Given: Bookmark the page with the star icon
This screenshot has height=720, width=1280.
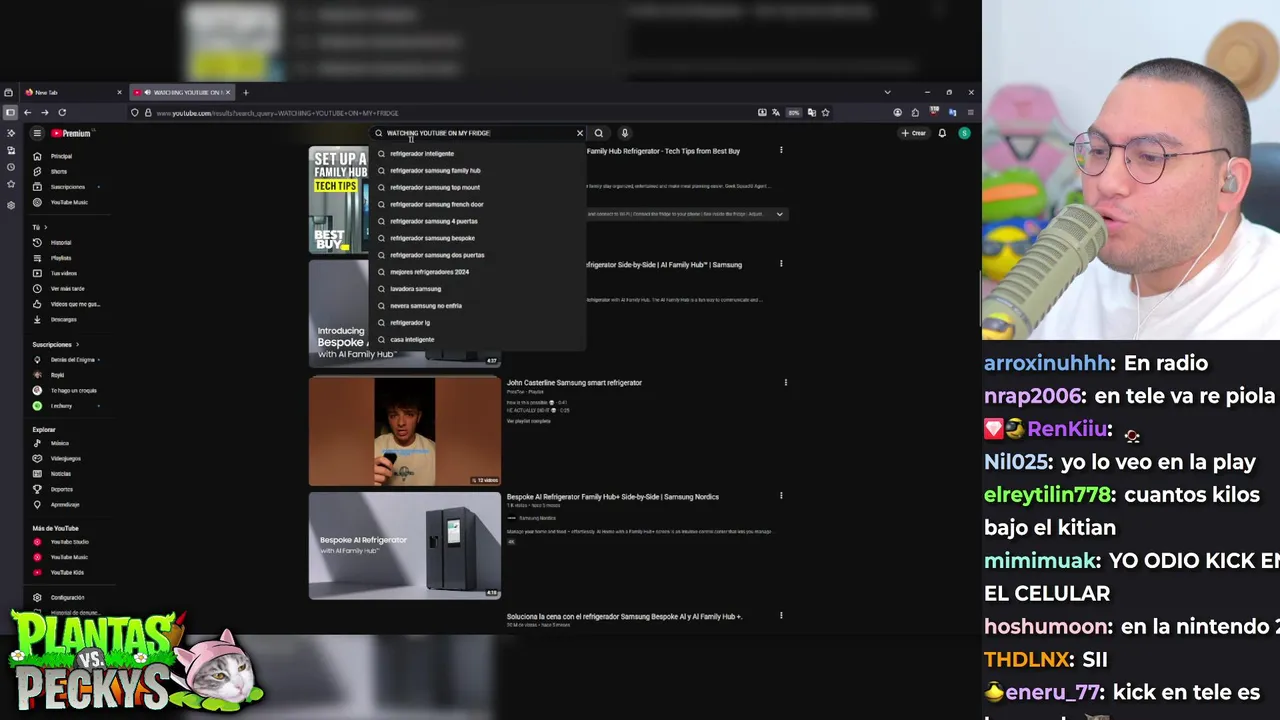Looking at the screenshot, I should pyautogui.click(x=825, y=113).
